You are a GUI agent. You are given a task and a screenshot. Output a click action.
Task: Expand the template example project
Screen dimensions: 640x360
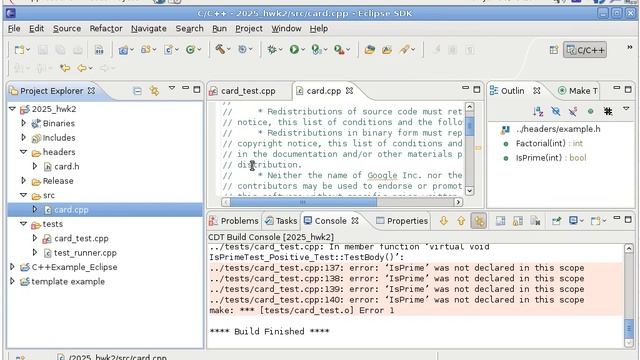point(12,281)
